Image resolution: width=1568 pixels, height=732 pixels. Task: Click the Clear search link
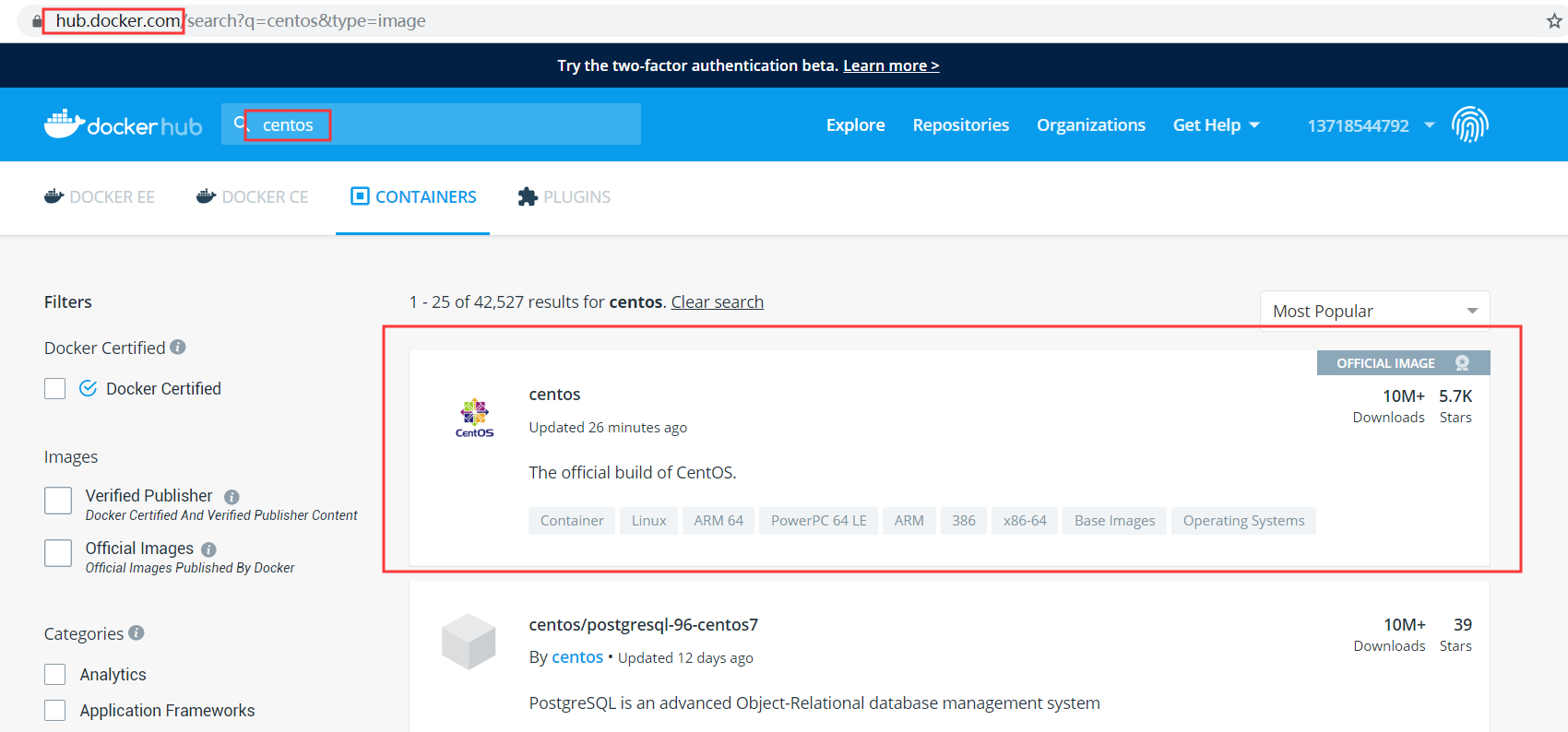pyautogui.click(x=717, y=301)
